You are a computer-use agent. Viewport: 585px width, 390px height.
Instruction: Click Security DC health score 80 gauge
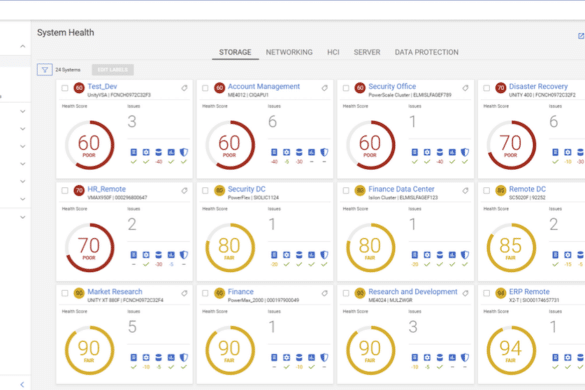(x=230, y=247)
